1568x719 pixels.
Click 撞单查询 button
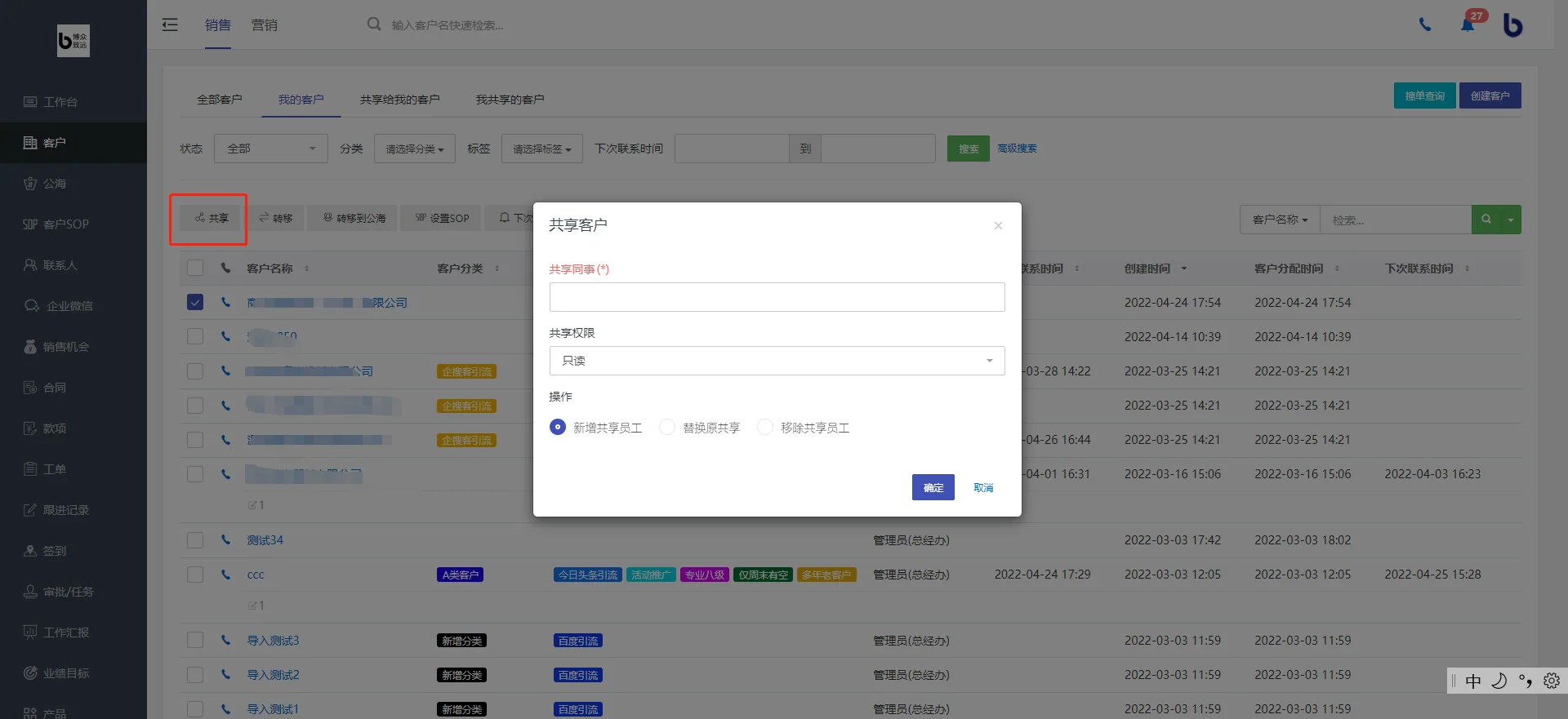point(1424,95)
